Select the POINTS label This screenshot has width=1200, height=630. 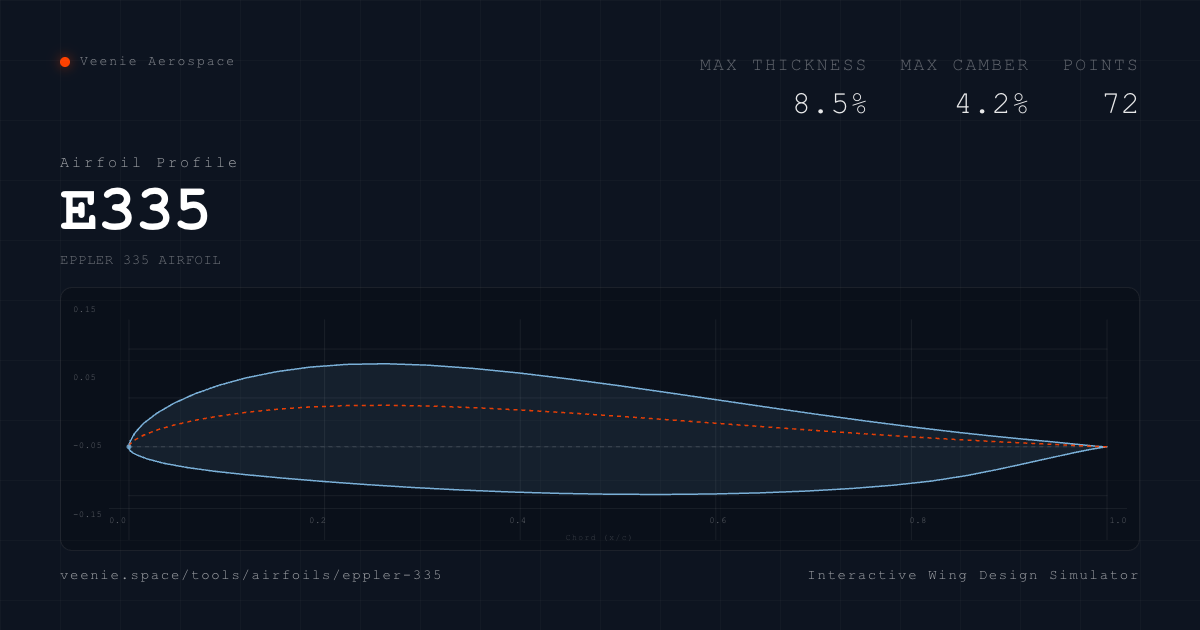coord(1101,65)
